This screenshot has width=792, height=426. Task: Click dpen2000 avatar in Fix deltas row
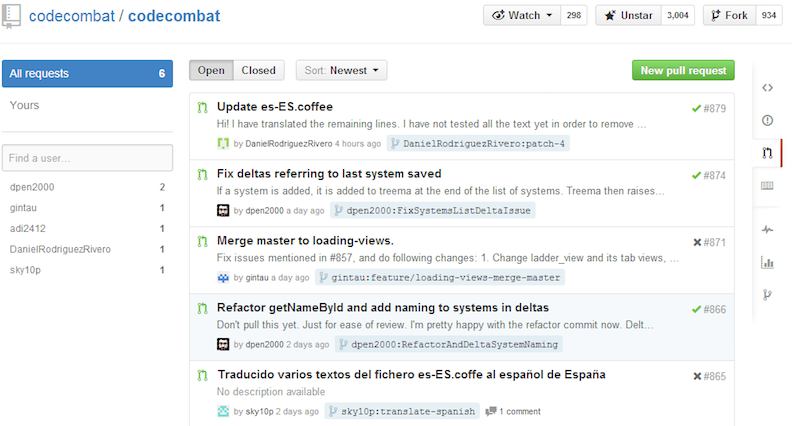pos(223,210)
